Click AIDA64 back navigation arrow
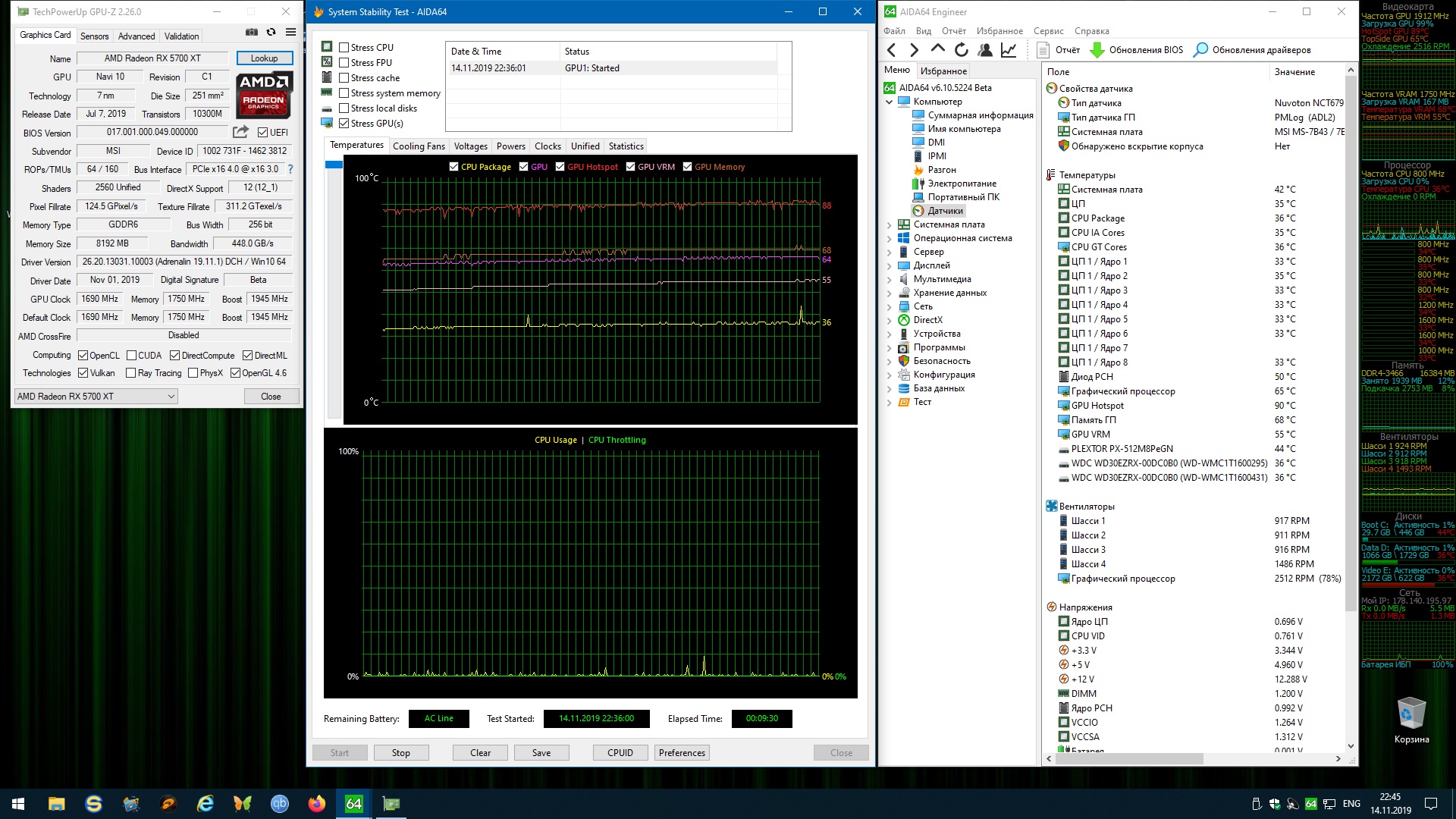This screenshot has width=1456, height=819. 892,50
